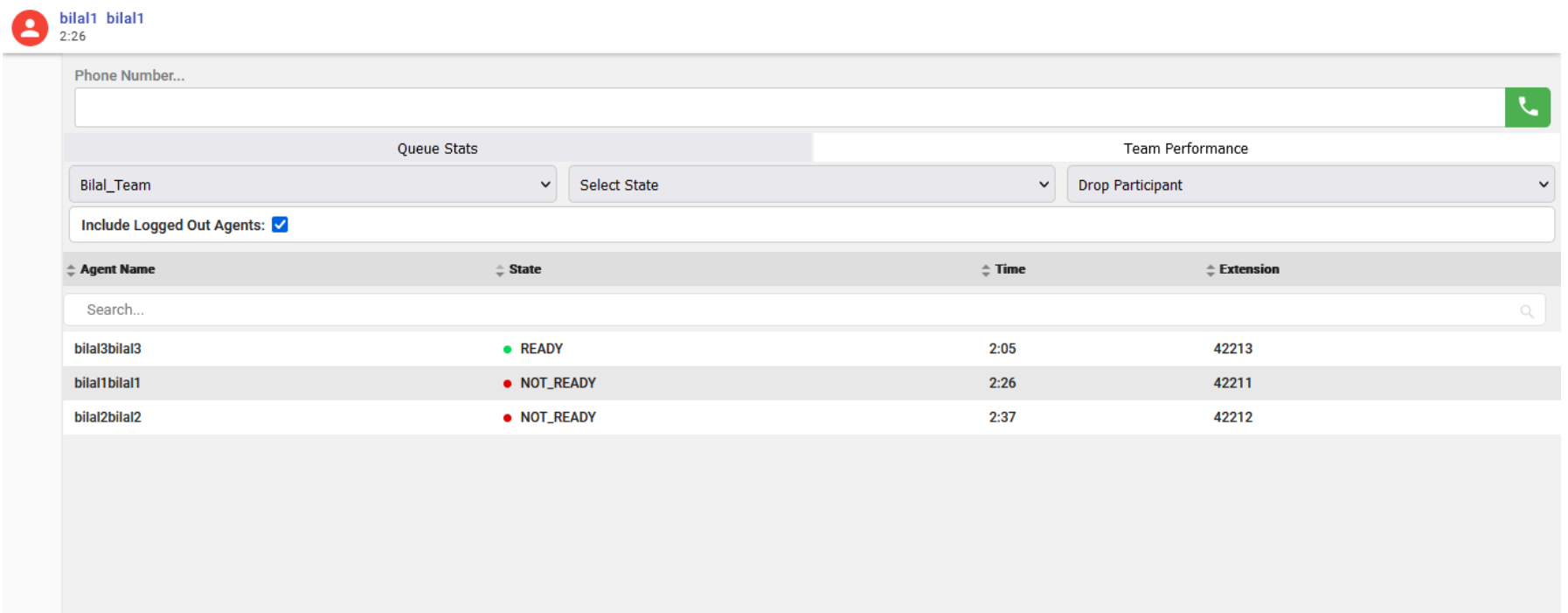Click the search magnifier icon in table
Screen dimensions: 1568x613
tap(1526, 311)
